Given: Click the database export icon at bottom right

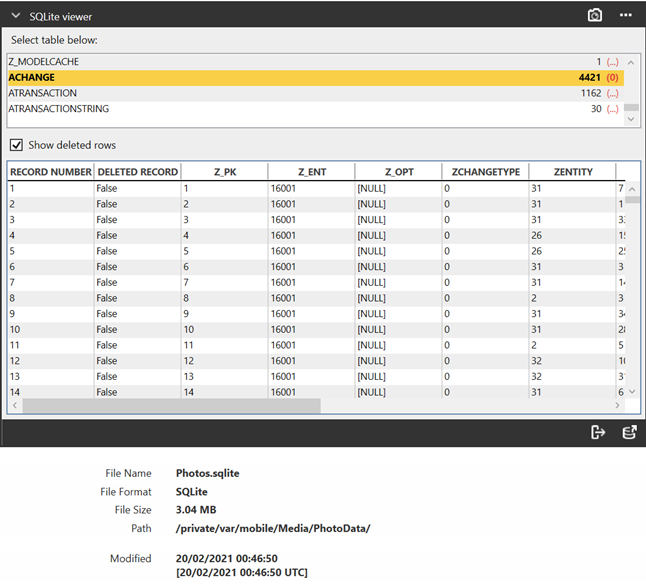Looking at the screenshot, I should (629, 432).
